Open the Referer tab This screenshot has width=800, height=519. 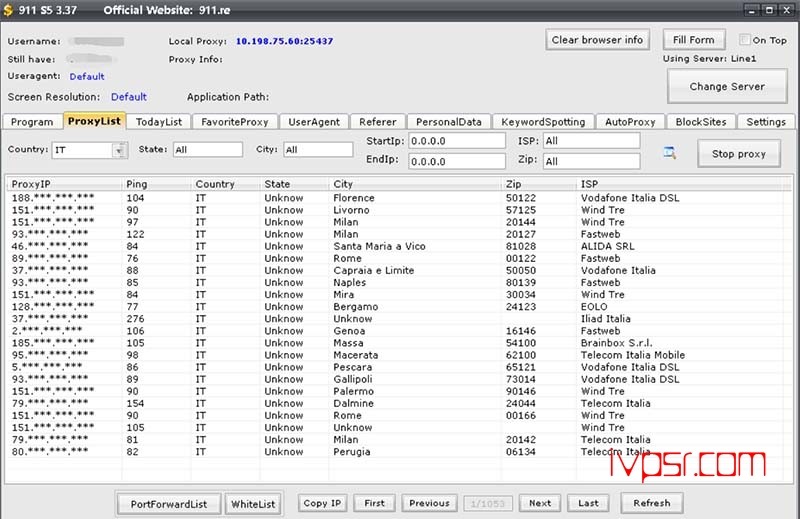click(378, 122)
